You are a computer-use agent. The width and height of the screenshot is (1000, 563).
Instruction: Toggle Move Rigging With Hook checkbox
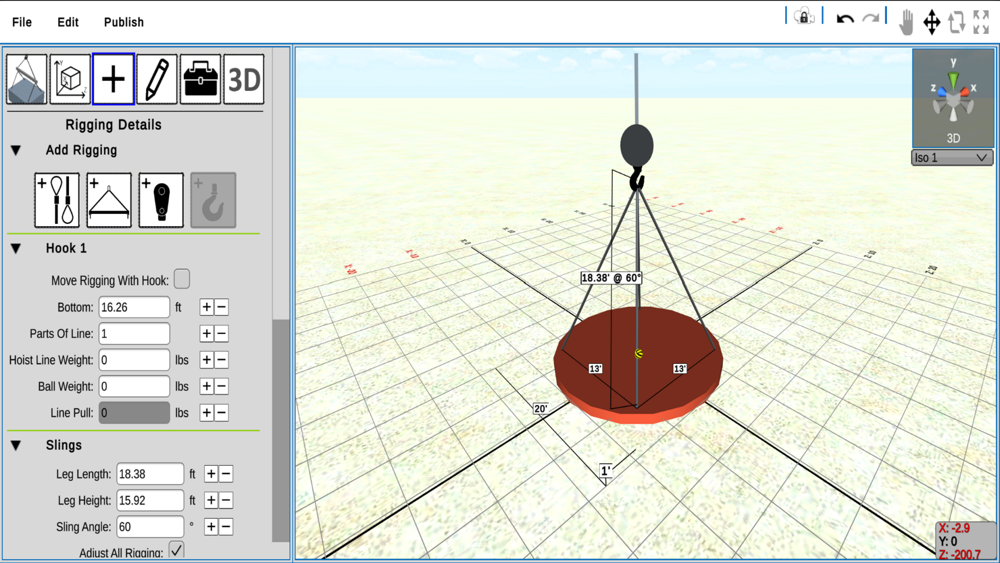click(x=182, y=279)
